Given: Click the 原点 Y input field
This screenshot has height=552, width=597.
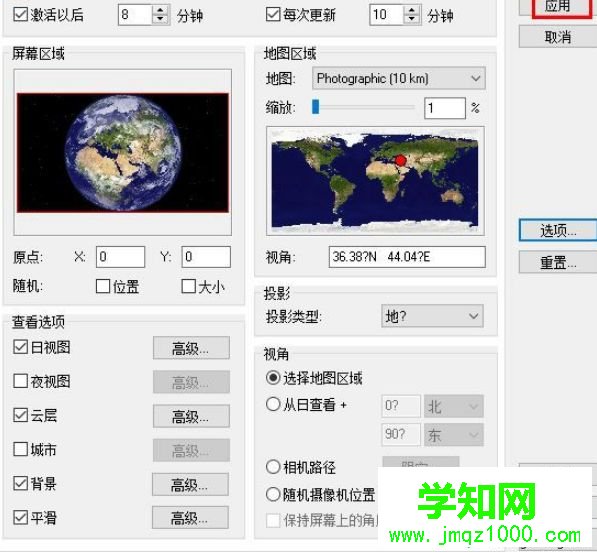Looking at the screenshot, I should 206,257.
